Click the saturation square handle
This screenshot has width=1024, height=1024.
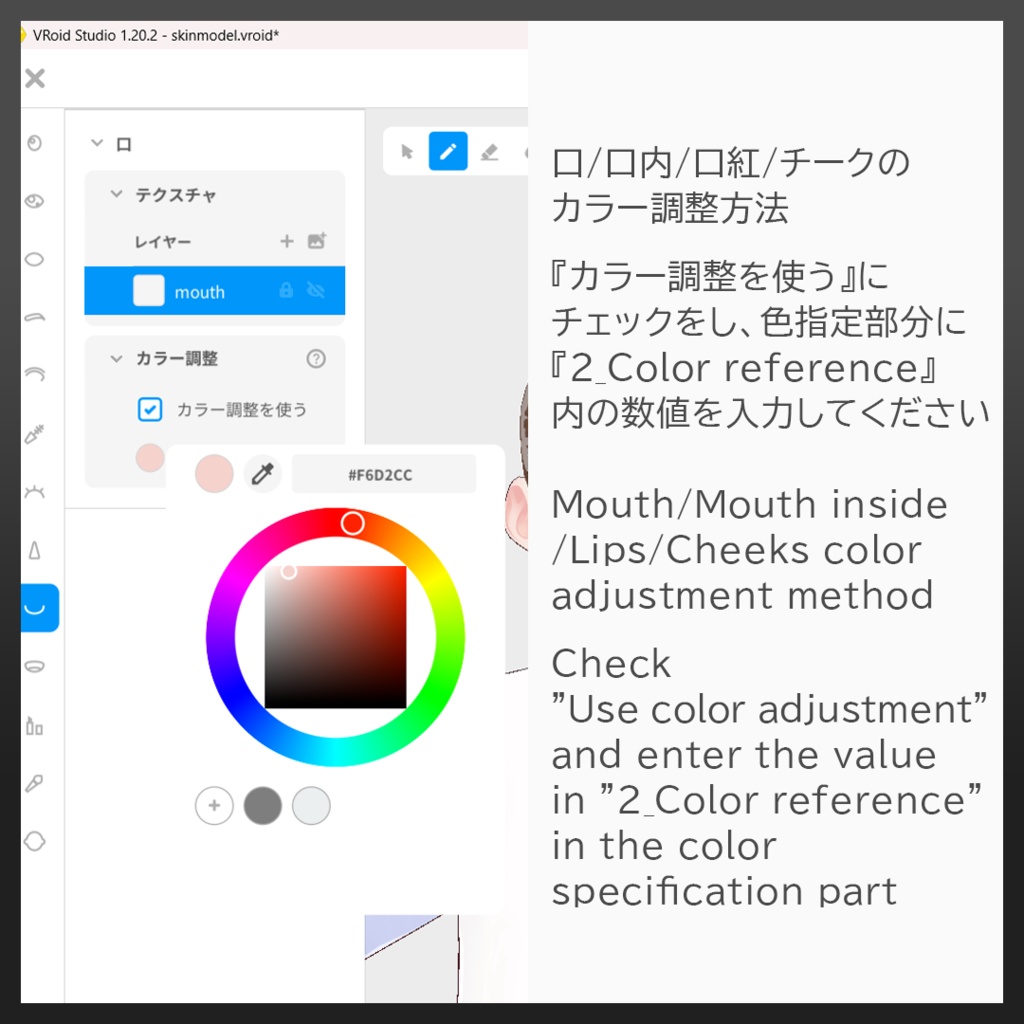coord(289,572)
